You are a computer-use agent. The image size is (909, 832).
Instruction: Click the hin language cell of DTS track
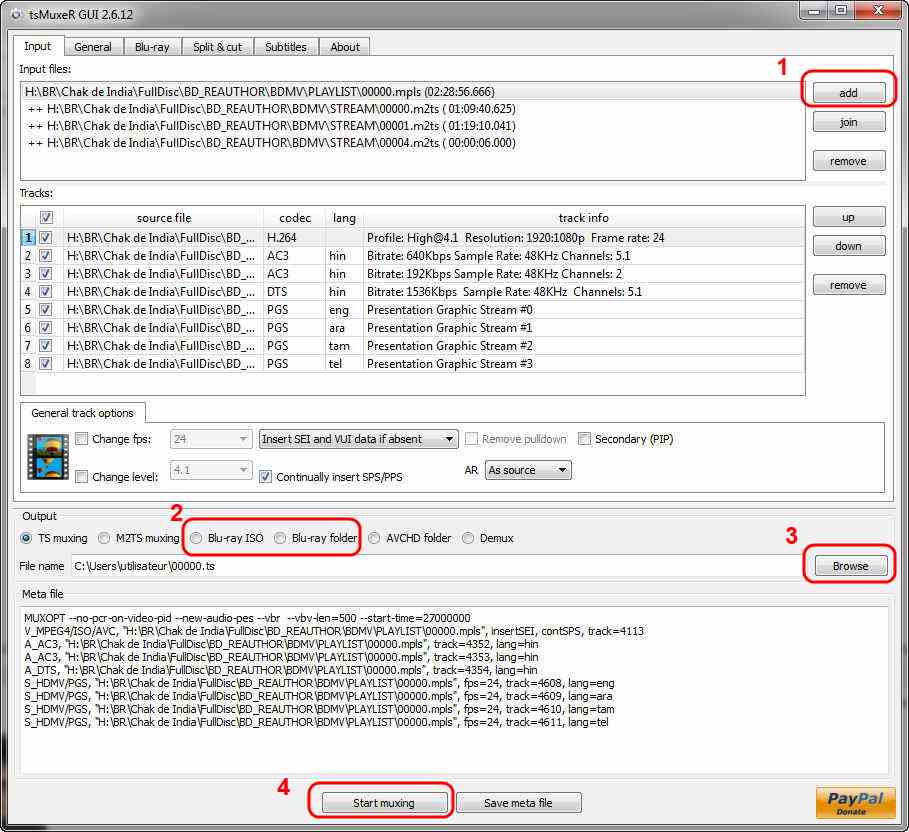point(344,292)
